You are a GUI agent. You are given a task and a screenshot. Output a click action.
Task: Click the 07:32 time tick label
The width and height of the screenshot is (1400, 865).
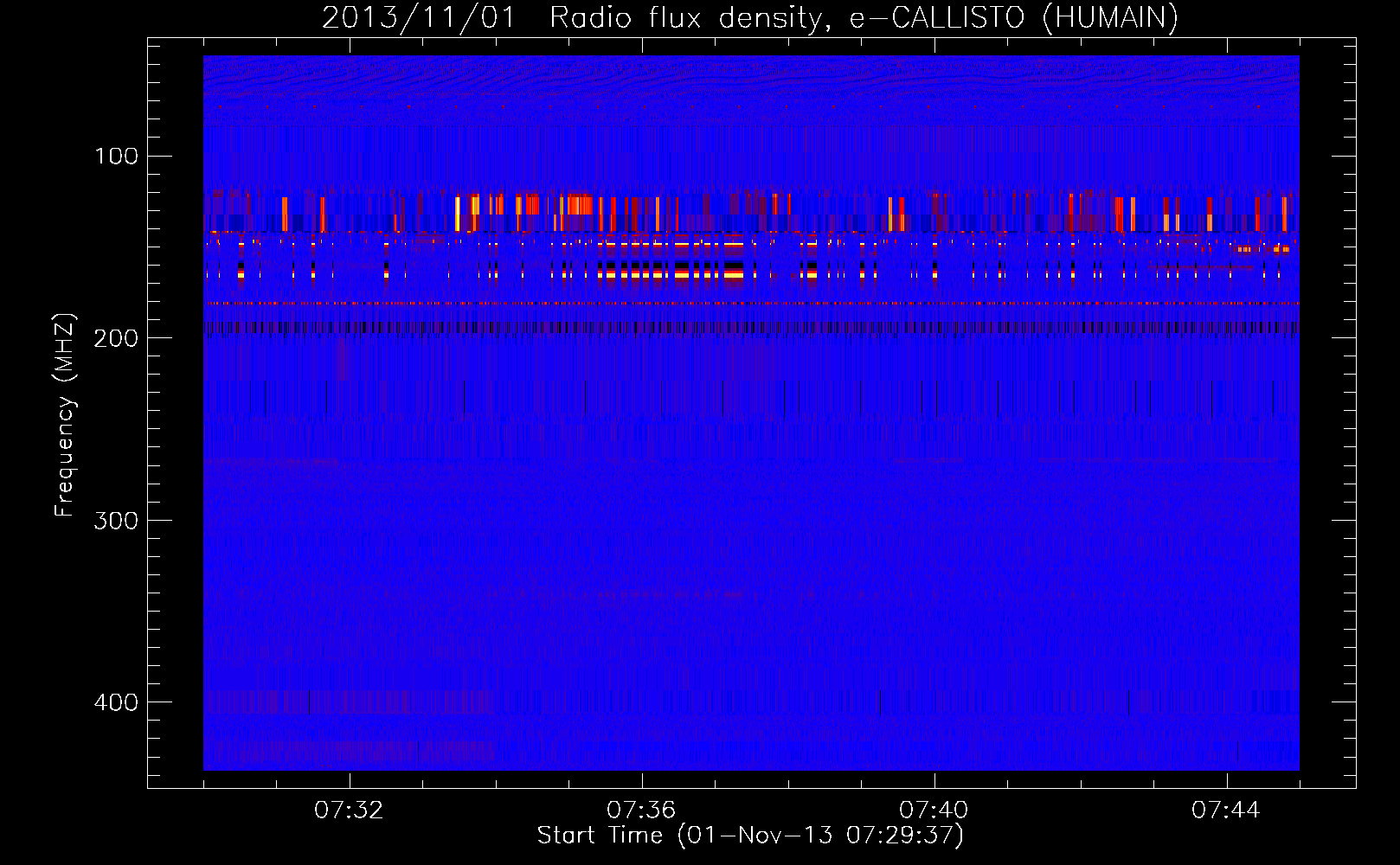pyautogui.click(x=349, y=811)
